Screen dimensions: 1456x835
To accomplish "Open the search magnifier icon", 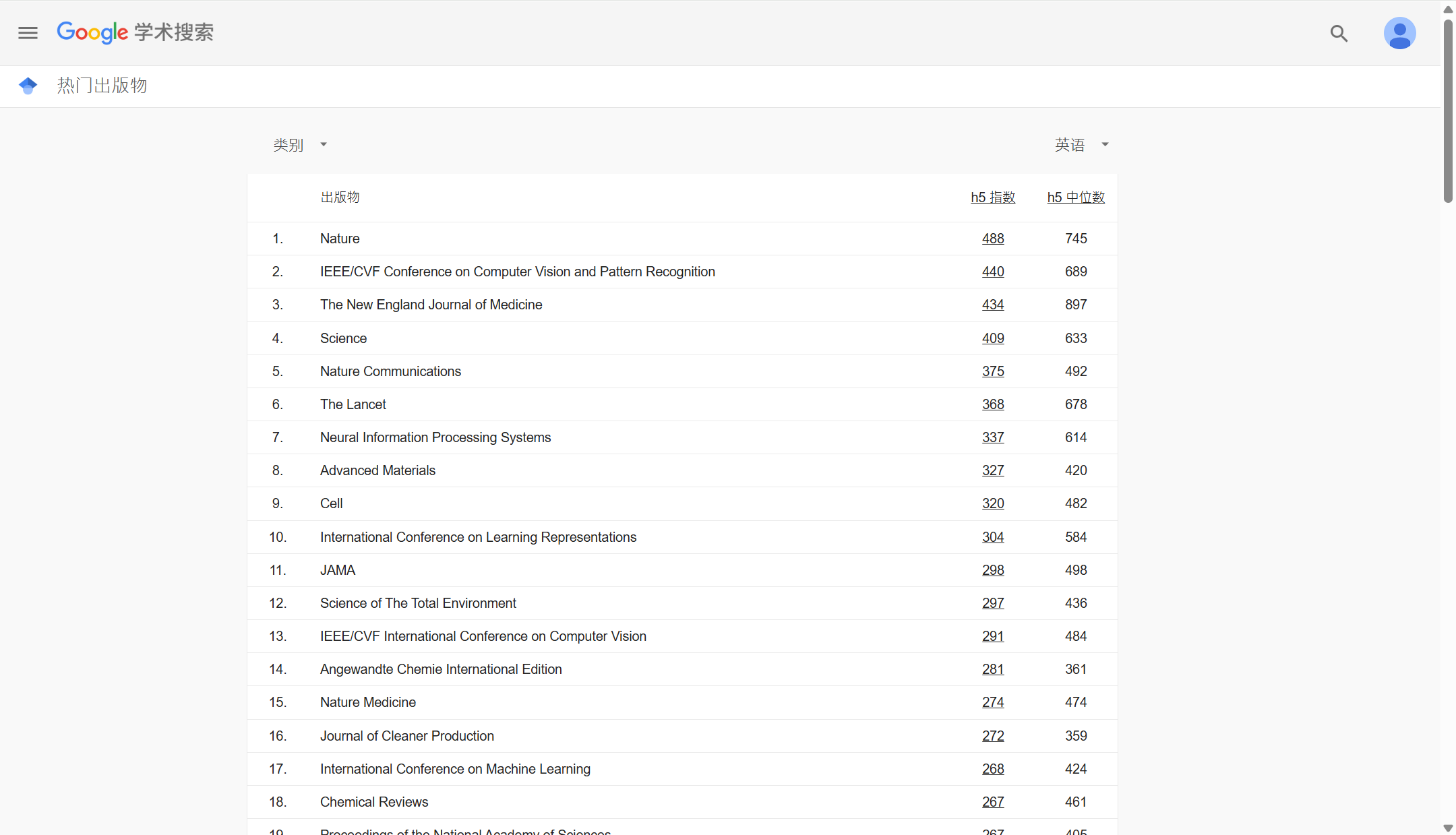I will [1339, 33].
